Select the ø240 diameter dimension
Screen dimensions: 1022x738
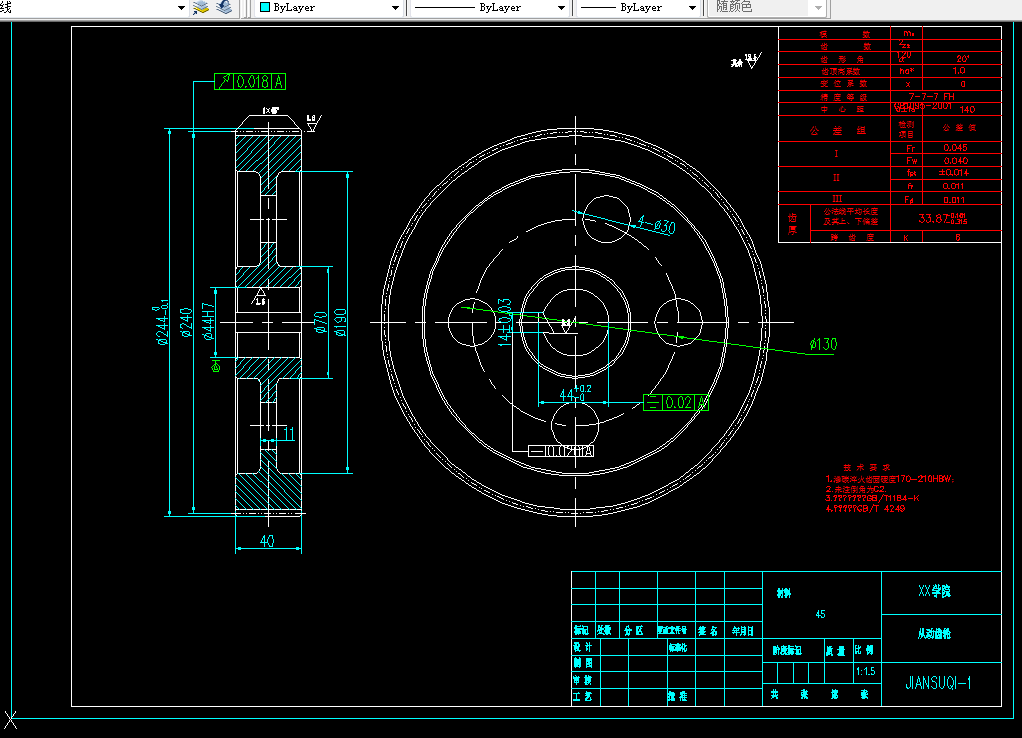(x=186, y=322)
